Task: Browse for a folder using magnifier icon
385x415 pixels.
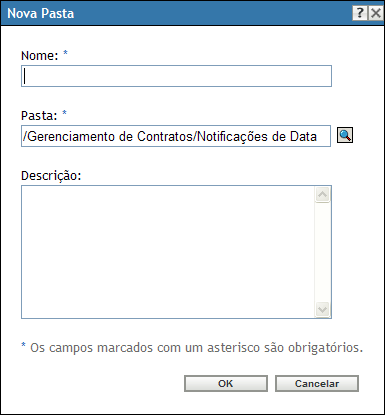Action: click(345, 135)
